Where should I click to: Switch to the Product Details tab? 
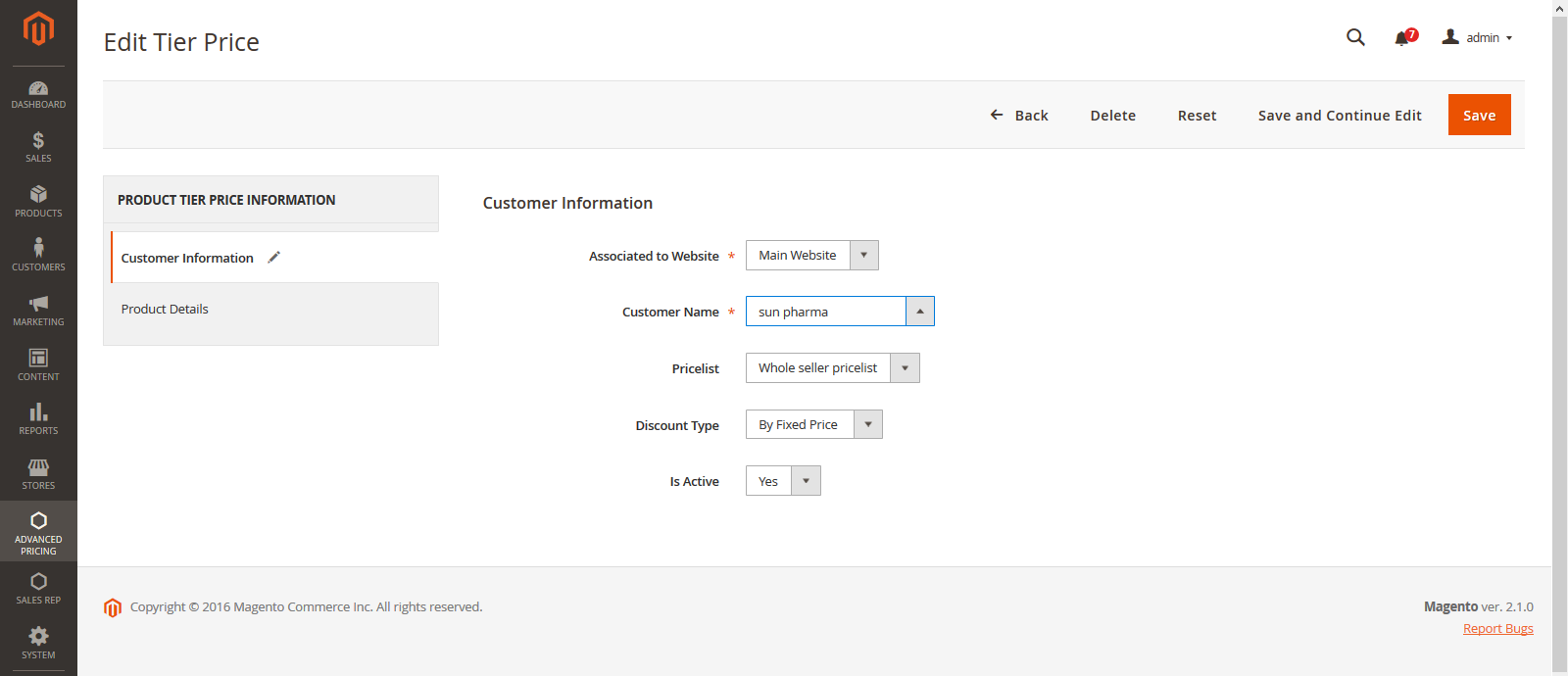click(274, 309)
